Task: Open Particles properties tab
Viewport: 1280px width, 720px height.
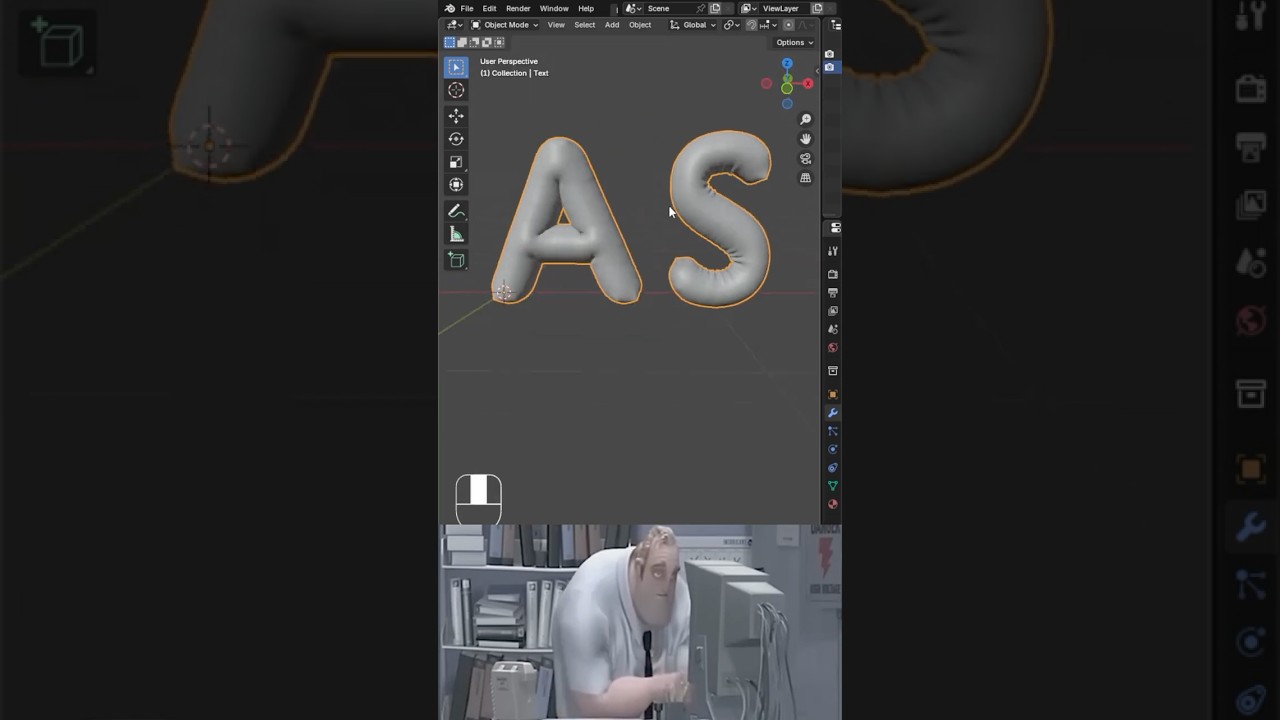Action: tap(833, 431)
